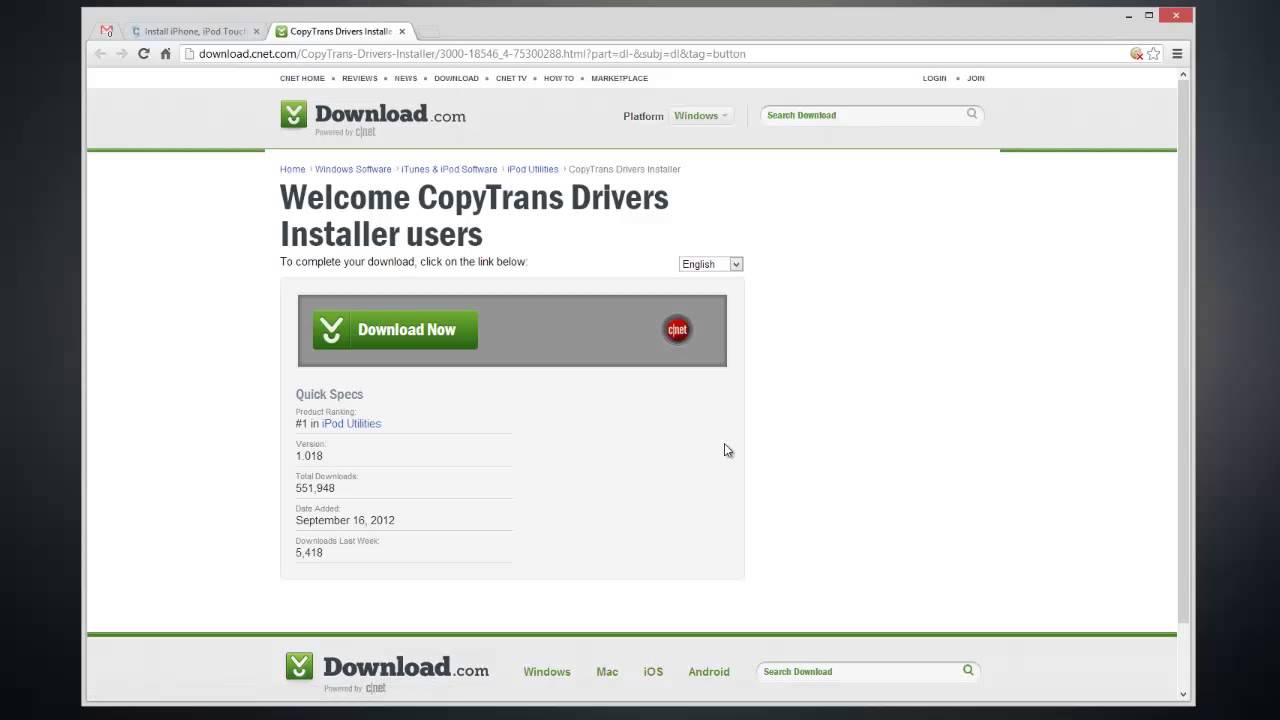Open HOW TO in top navigation

tap(559, 78)
